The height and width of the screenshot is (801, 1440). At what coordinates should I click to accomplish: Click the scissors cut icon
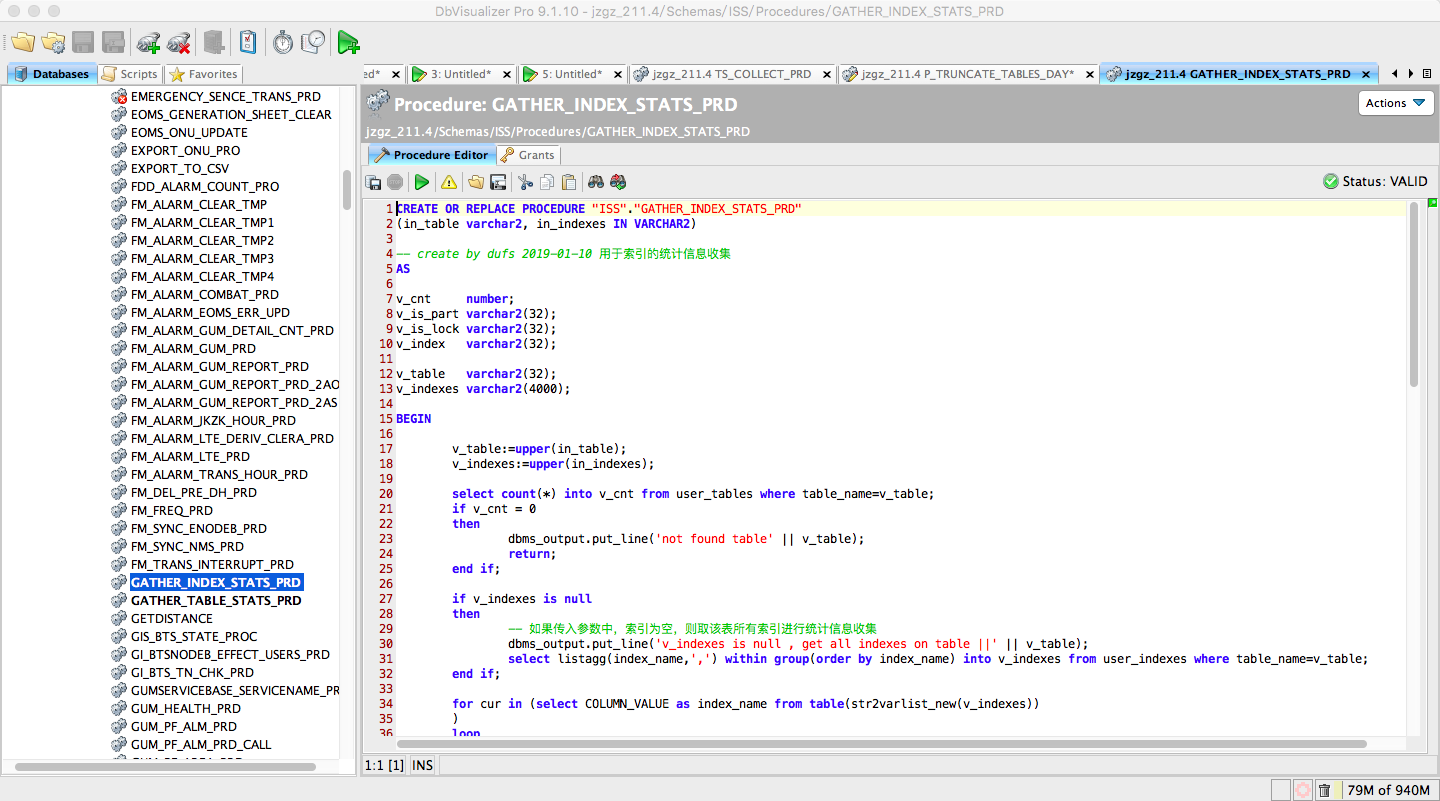click(x=524, y=182)
